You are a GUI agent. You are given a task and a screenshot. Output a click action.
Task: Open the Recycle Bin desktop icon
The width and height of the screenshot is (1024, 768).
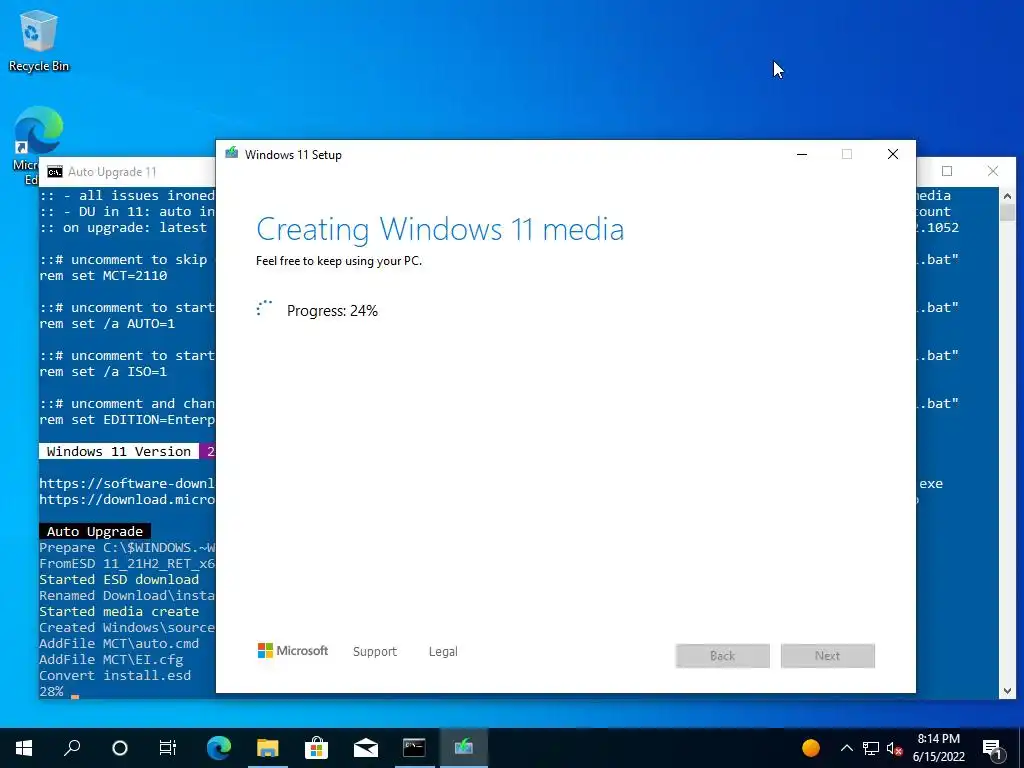[39, 40]
